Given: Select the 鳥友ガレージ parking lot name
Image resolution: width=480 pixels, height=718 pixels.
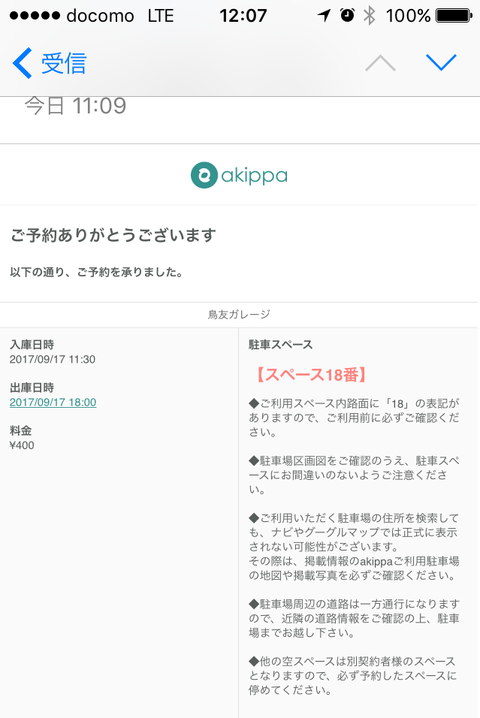Looking at the screenshot, I should coord(239,315).
